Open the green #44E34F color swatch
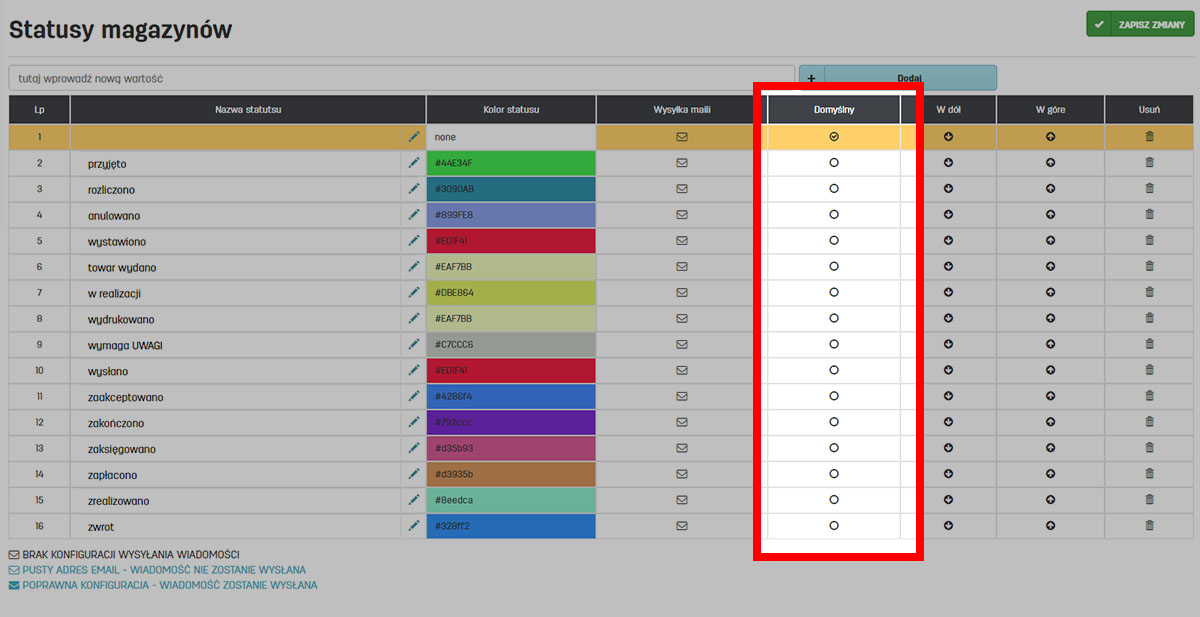The image size is (1200, 617). 511,163
